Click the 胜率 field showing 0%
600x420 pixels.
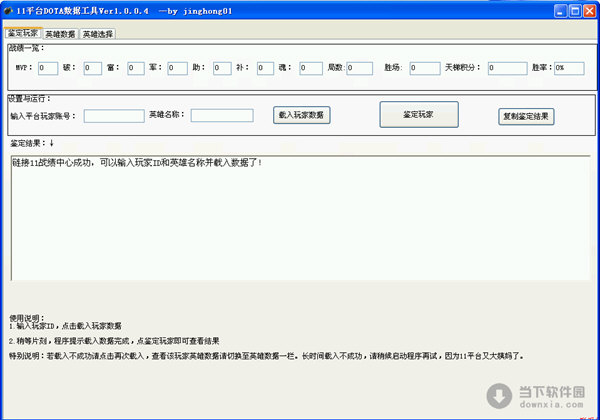pos(569,68)
